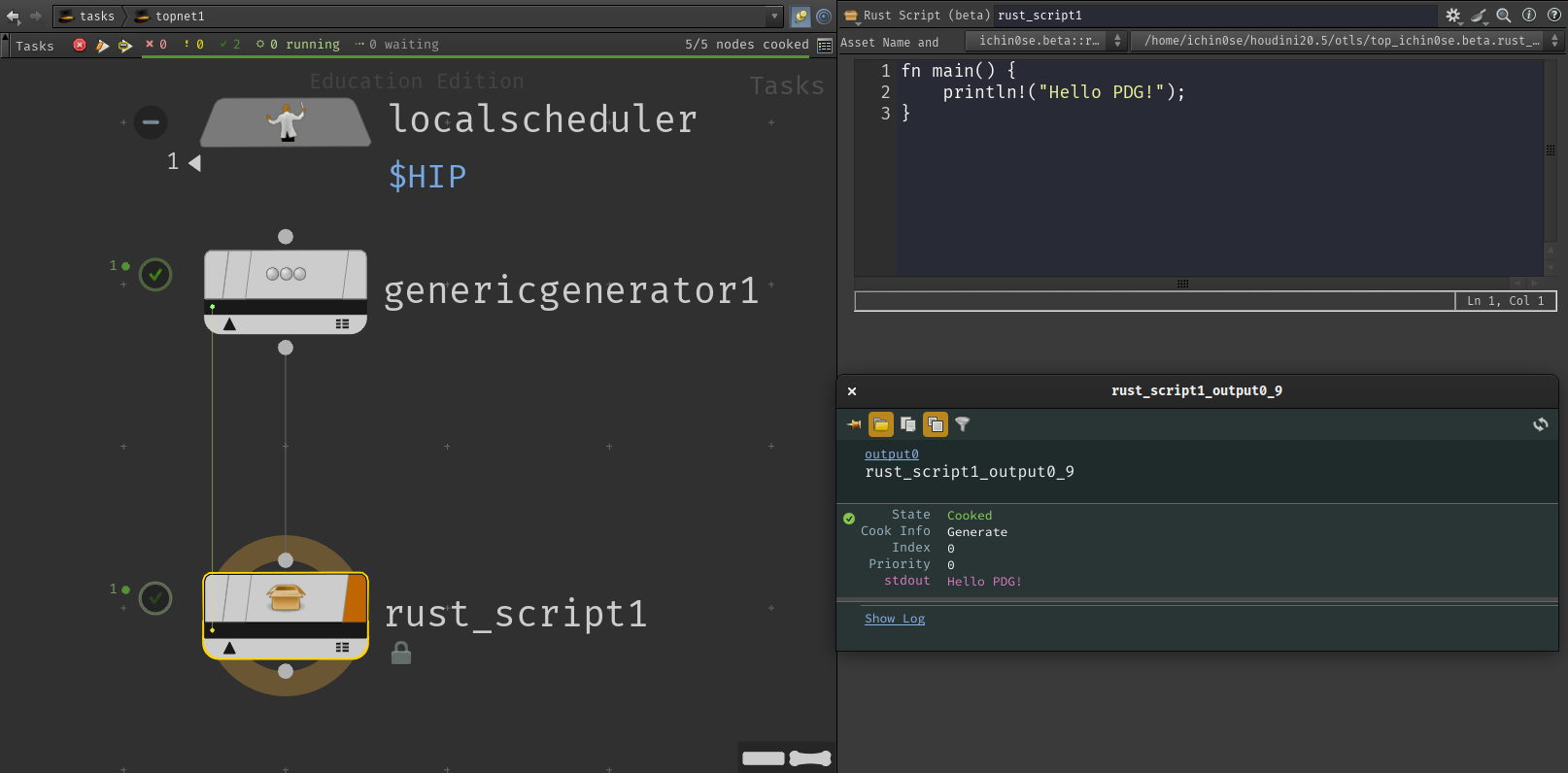
Task: Toggle rust_script1 orange display flag
Action: coord(356,598)
